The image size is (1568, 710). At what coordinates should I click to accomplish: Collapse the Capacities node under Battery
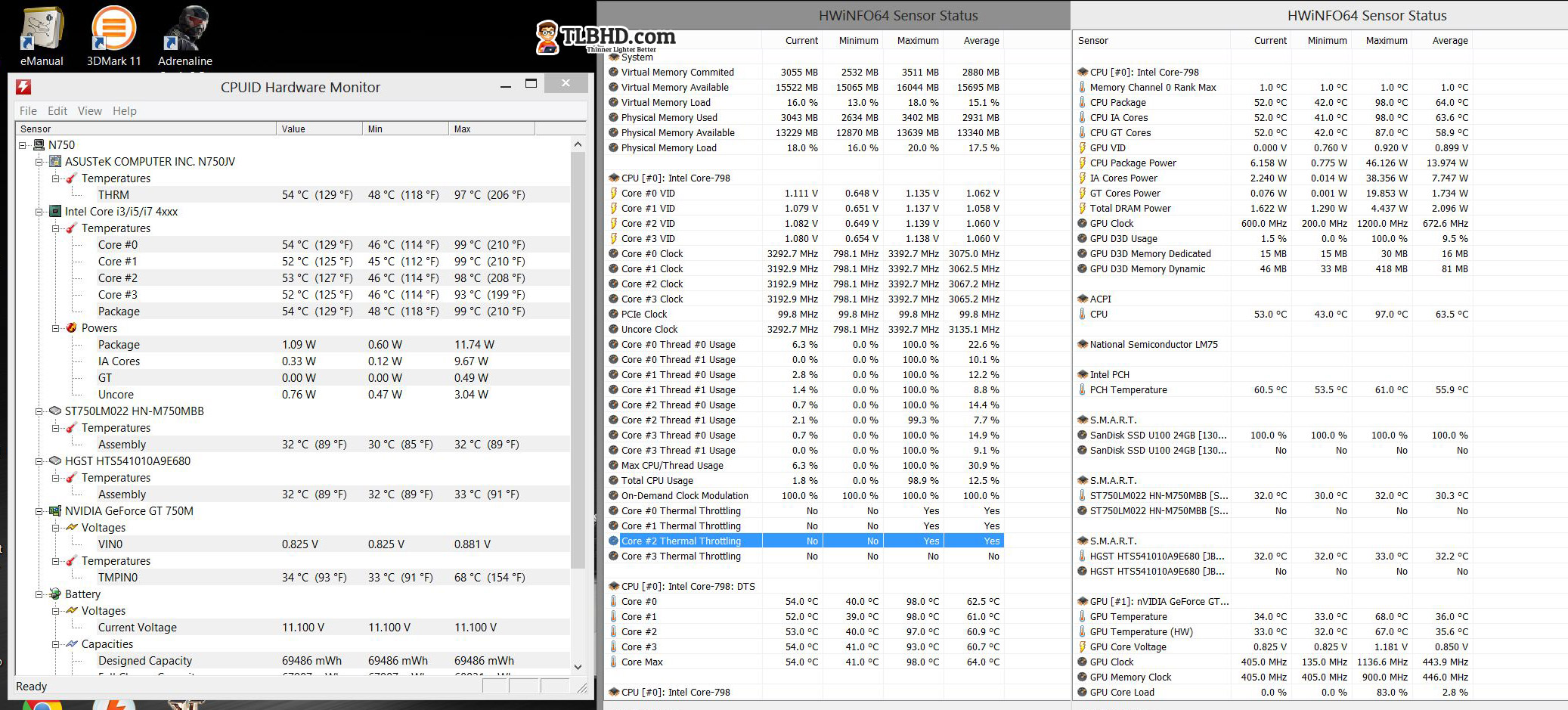tap(56, 644)
